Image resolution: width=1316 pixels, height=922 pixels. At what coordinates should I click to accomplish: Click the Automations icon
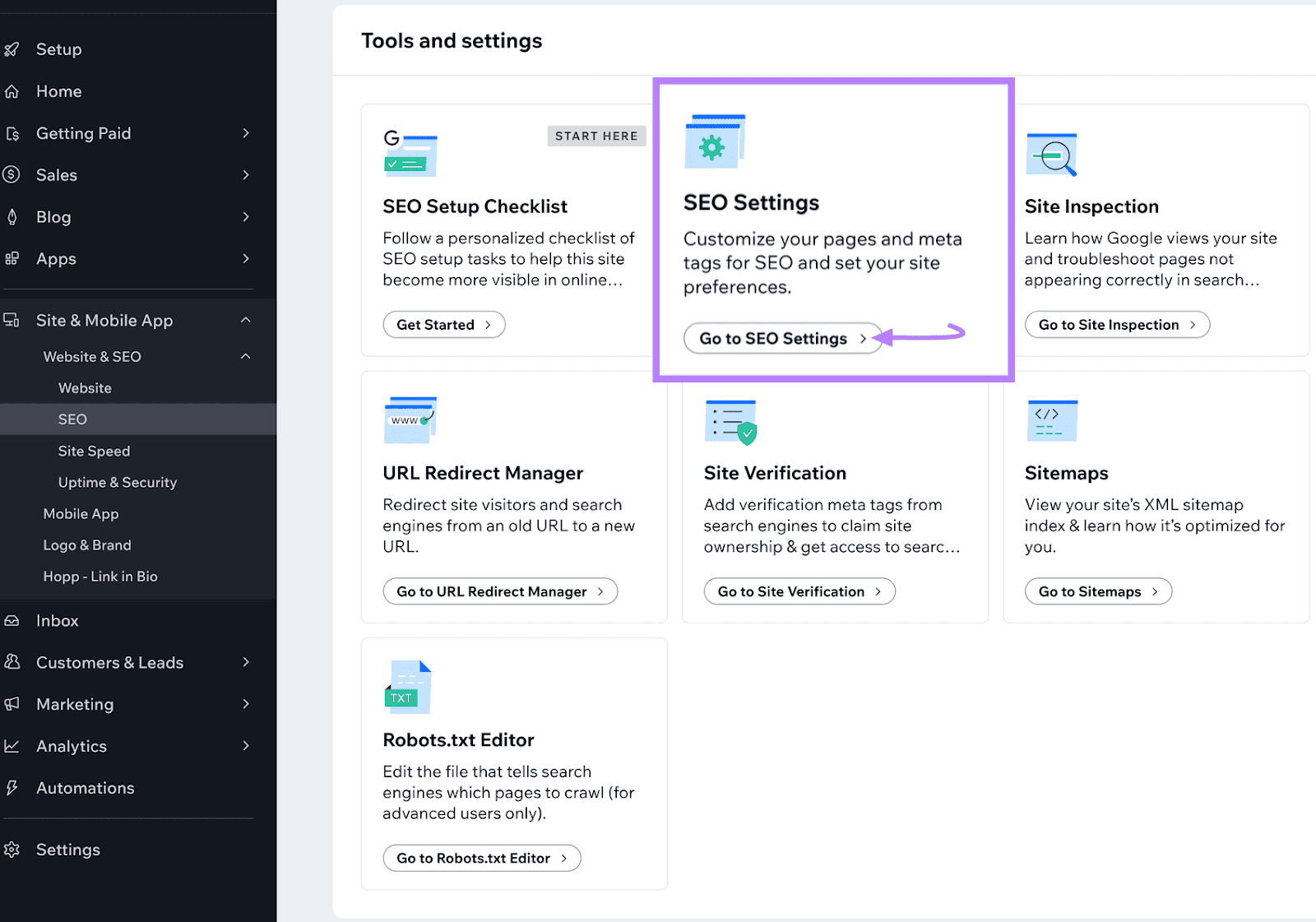[12, 788]
